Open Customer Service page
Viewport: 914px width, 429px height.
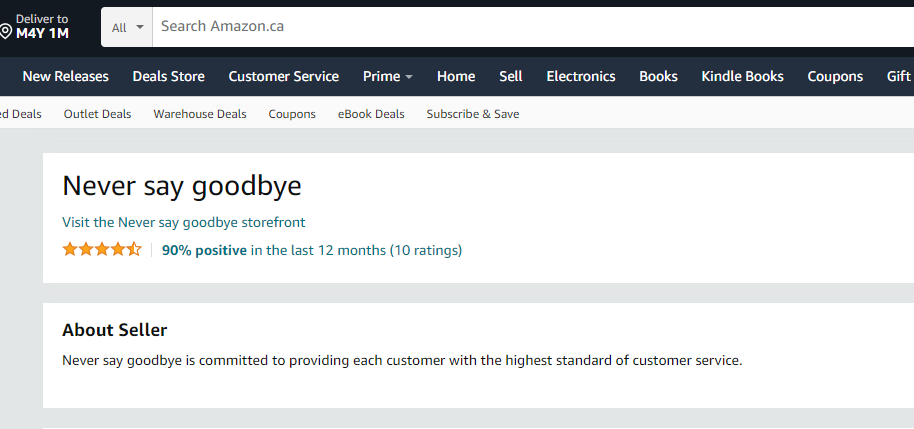[x=283, y=76]
